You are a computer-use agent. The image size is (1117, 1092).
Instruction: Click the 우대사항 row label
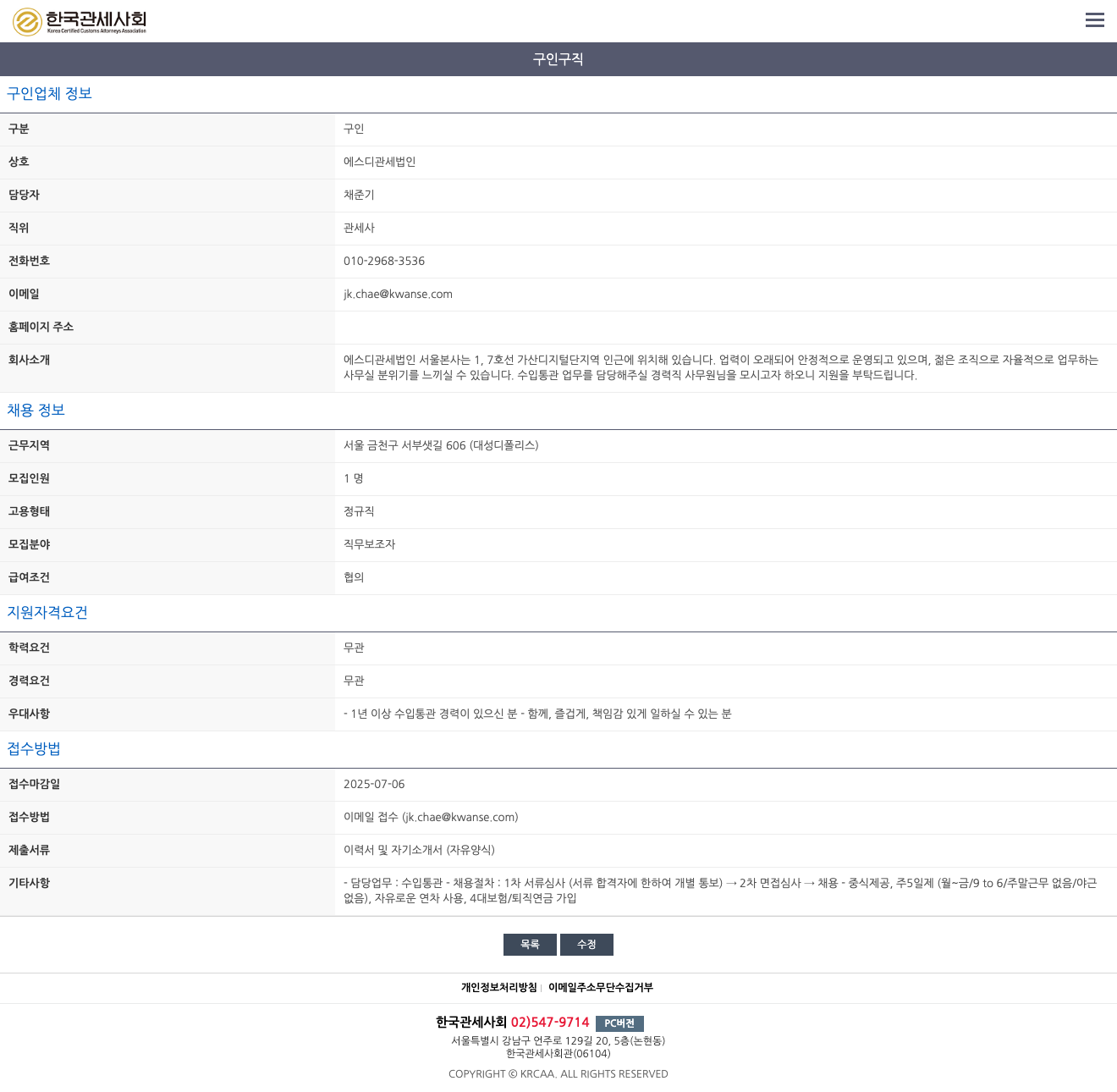click(29, 714)
